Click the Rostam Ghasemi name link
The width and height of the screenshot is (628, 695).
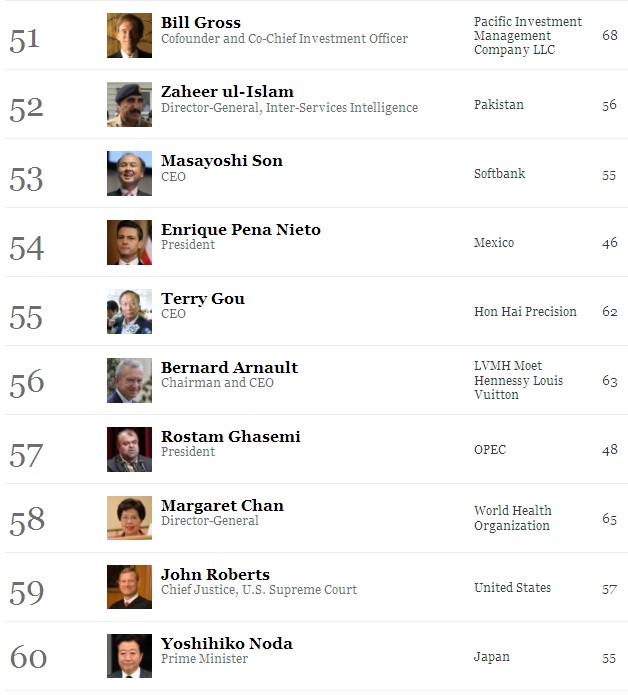click(x=230, y=437)
